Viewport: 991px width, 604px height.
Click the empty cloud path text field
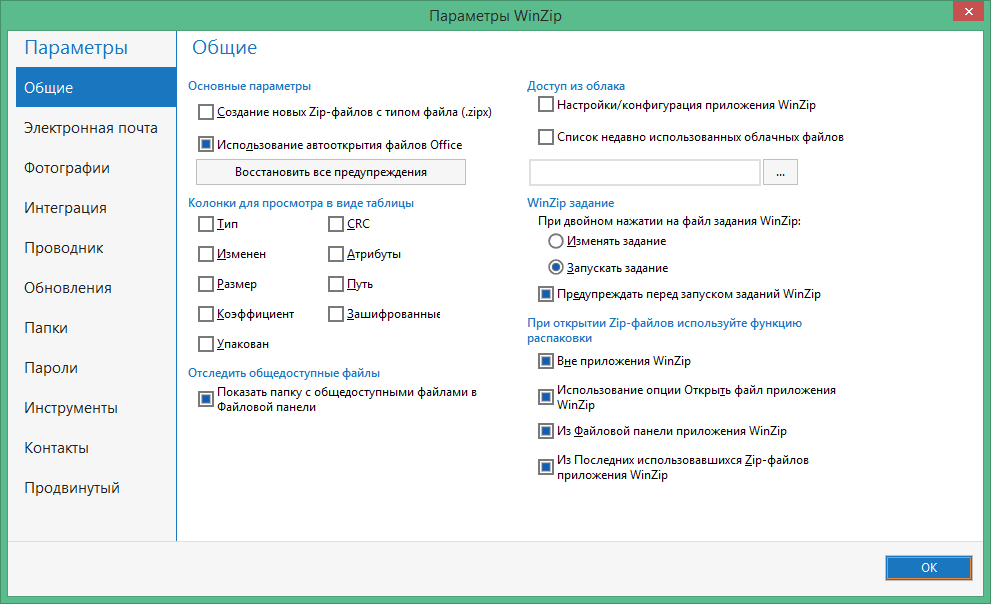click(645, 172)
